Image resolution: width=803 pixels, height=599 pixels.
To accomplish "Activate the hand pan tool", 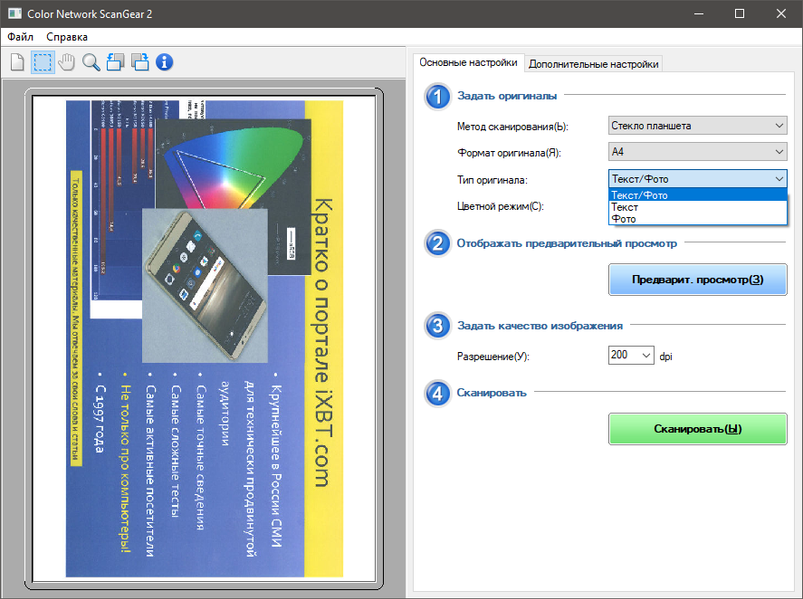I will click(67, 62).
